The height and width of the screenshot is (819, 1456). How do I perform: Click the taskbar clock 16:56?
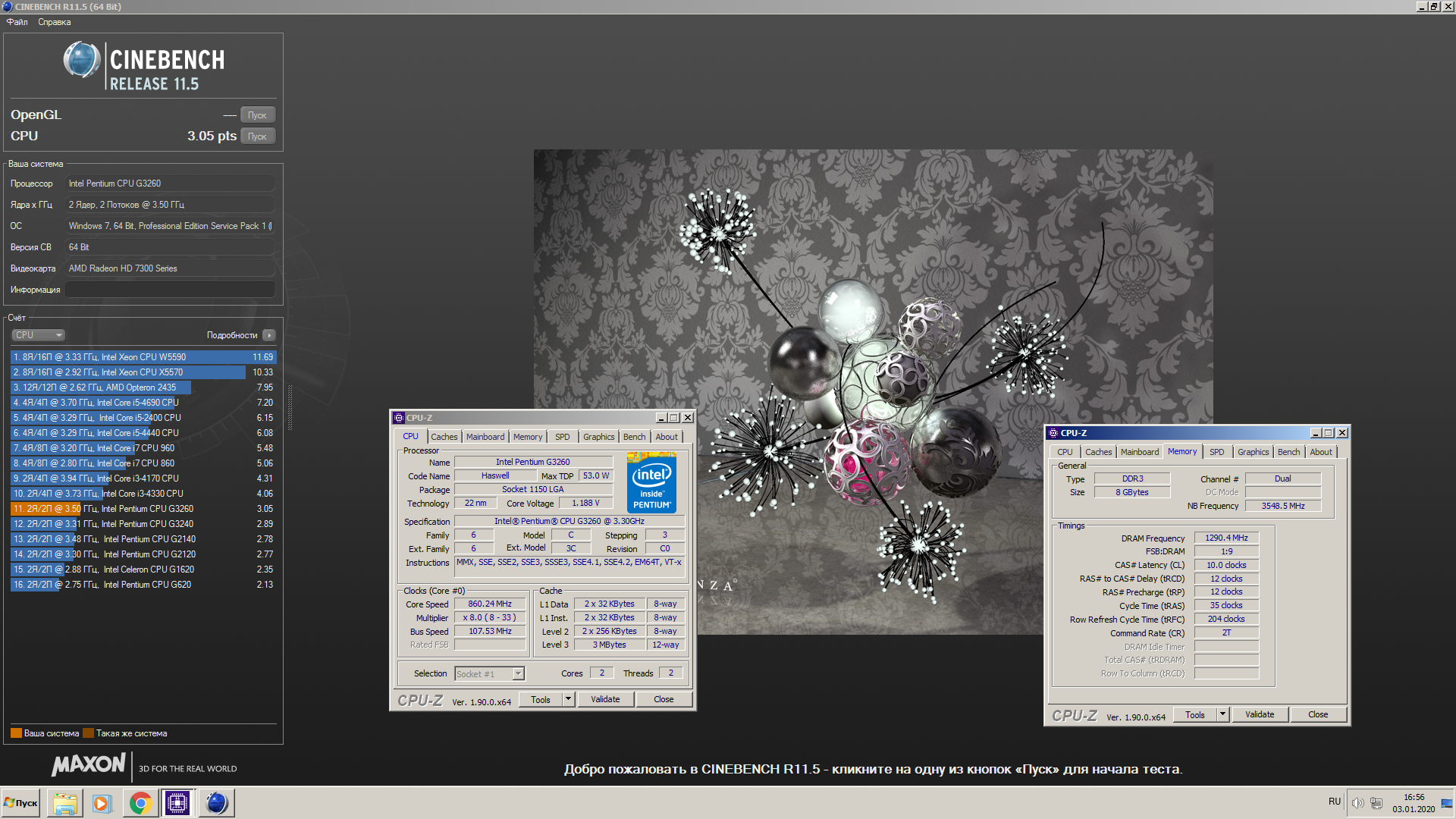(1414, 797)
